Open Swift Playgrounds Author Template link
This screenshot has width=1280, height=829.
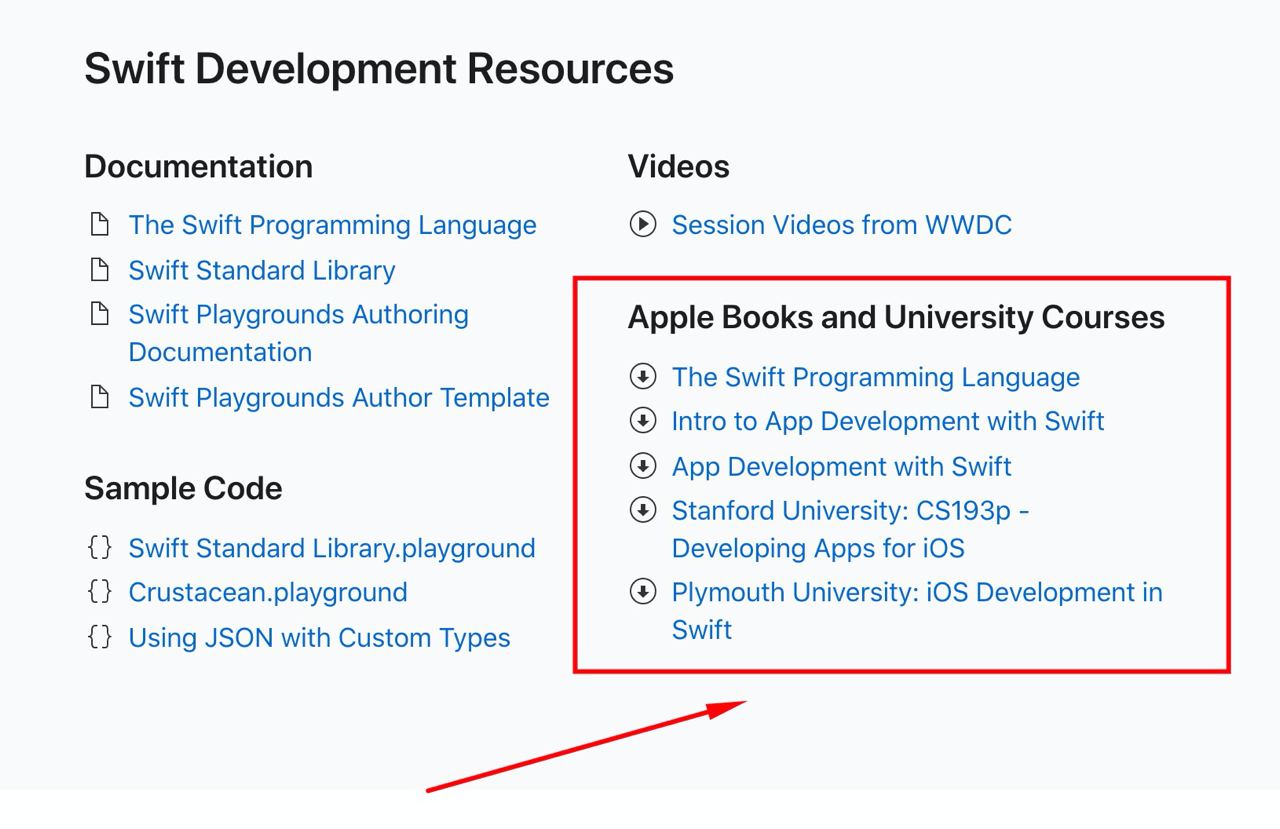coord(339,398)
